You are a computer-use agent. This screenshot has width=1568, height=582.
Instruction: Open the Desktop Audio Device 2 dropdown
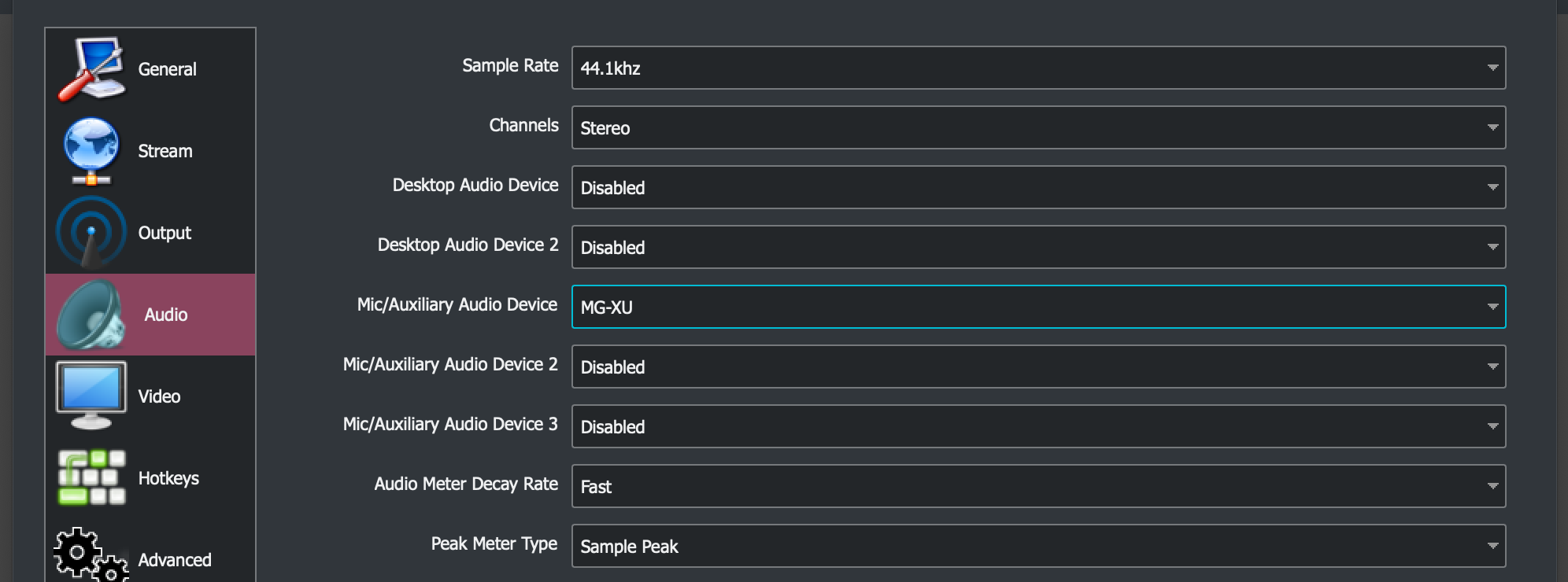[x=1037, y=247]
